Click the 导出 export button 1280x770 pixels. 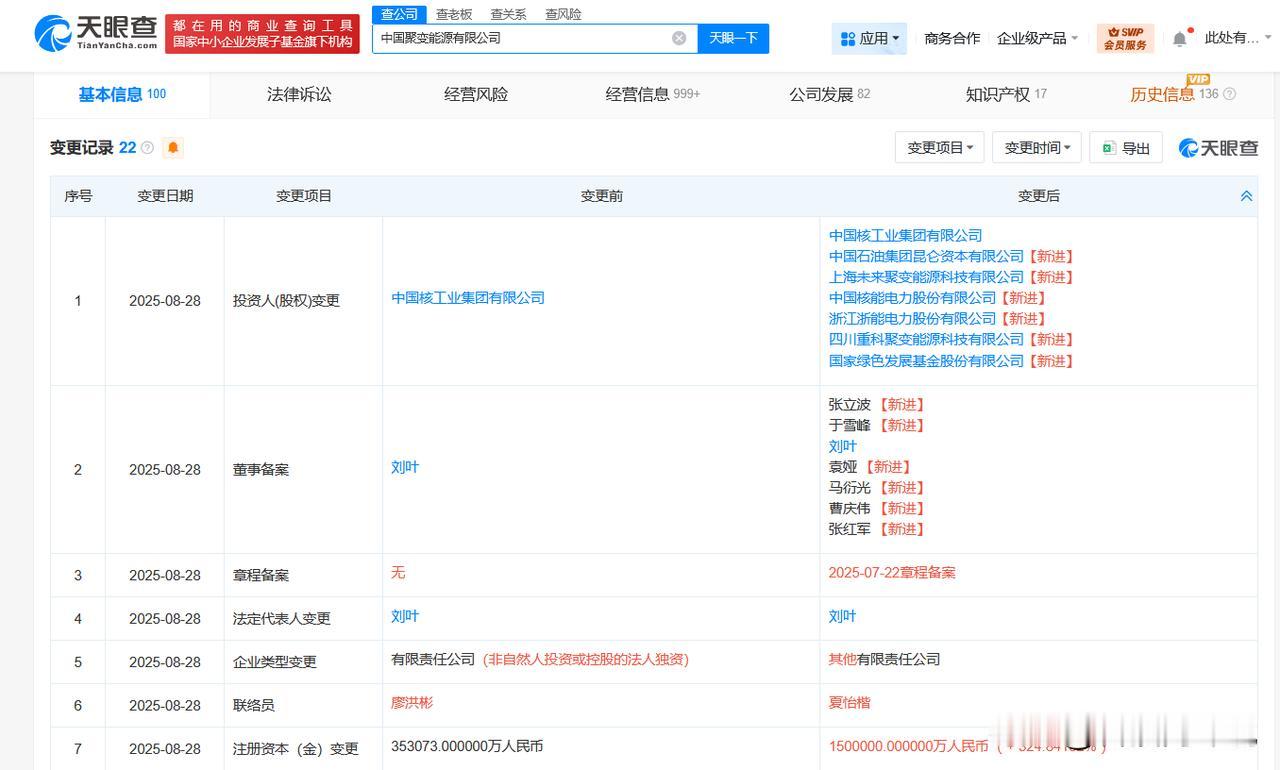coord(1126,148)
